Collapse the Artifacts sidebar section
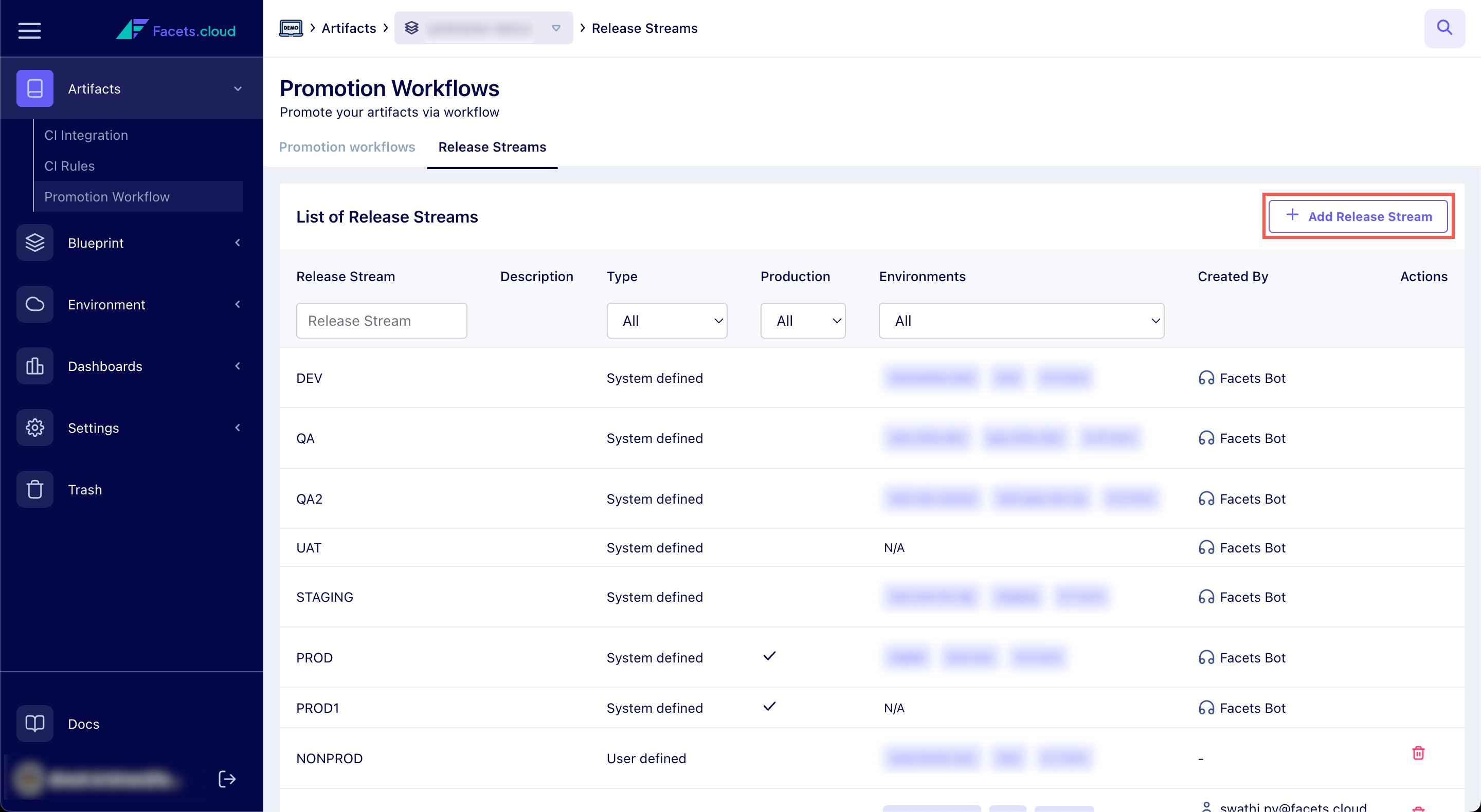The image size is (1481, 812). point(238,89)
